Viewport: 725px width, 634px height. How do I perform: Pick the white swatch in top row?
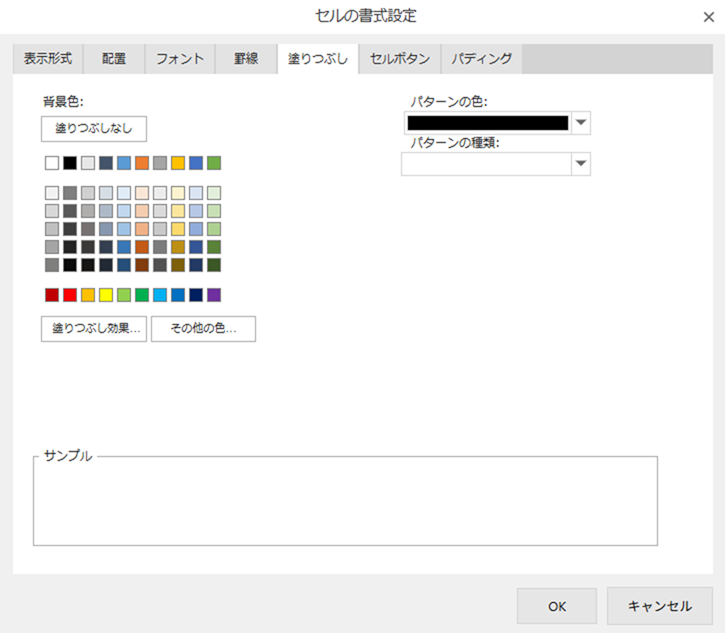tap(52, 163)
